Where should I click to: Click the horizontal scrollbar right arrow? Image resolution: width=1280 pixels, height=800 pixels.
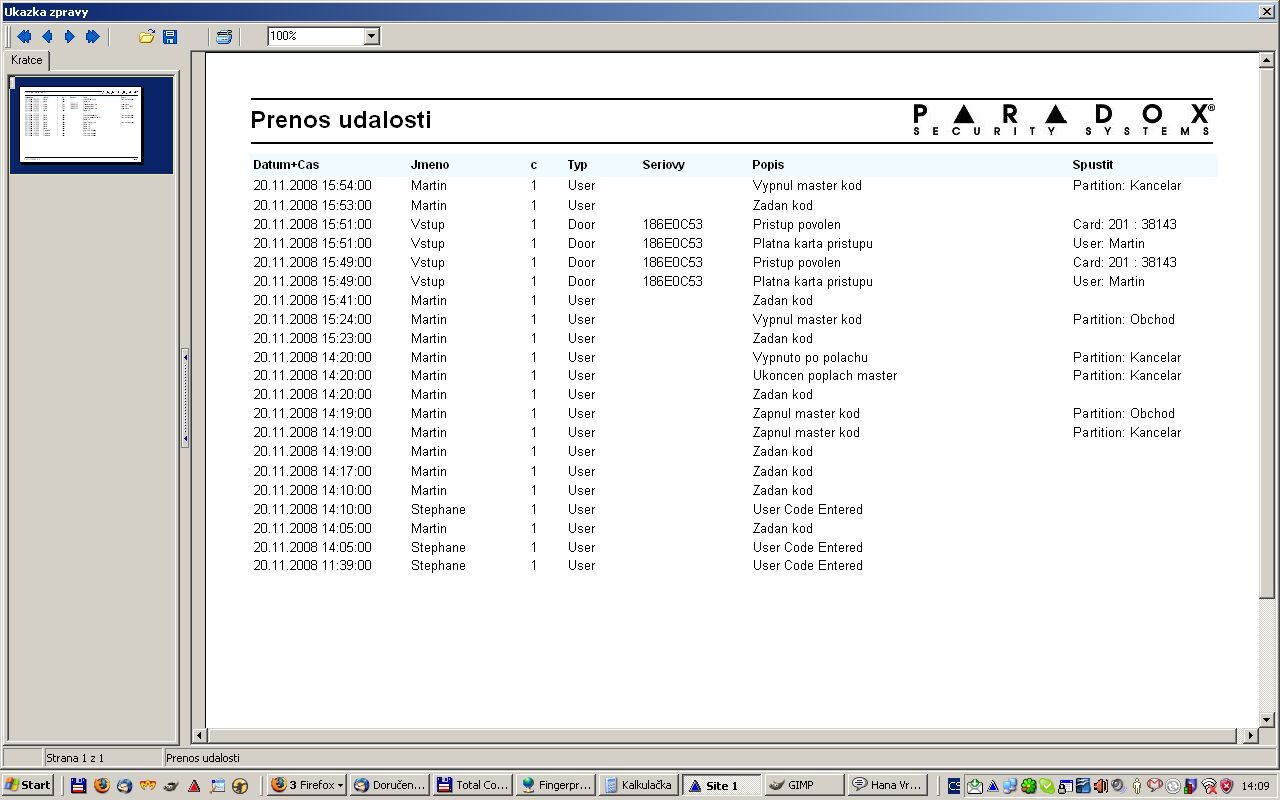click(1250, 735)
